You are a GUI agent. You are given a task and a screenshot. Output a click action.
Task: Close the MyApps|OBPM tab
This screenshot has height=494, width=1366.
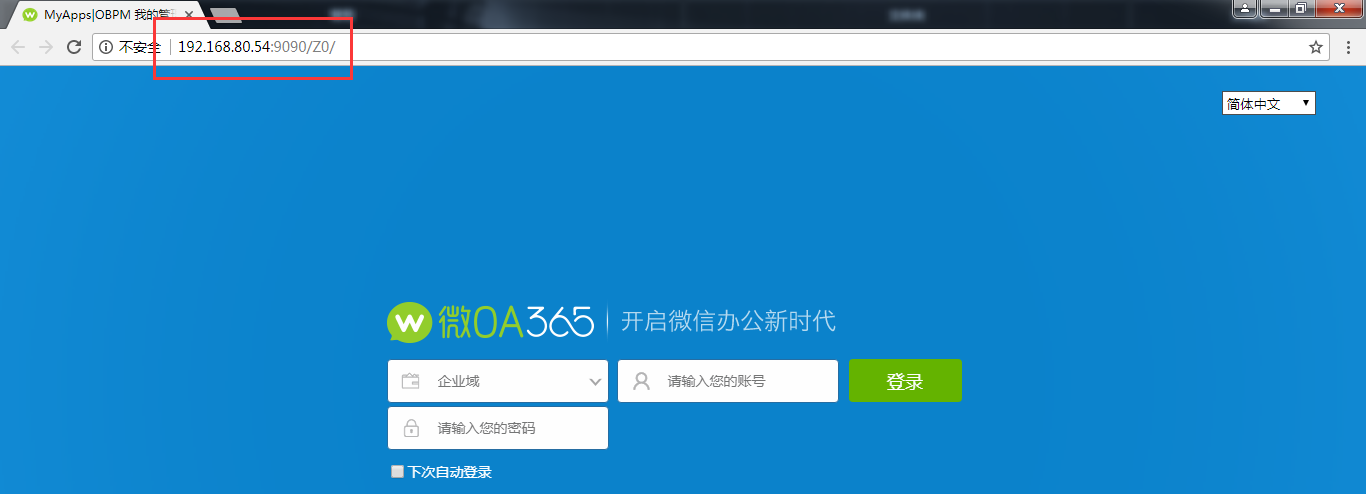(189, 15)
